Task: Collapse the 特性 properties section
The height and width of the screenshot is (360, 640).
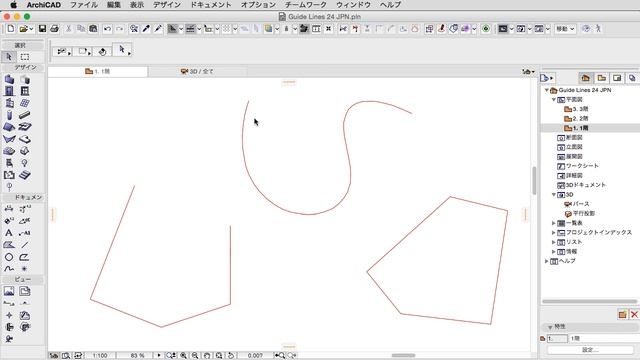Action: pos(550,327)
